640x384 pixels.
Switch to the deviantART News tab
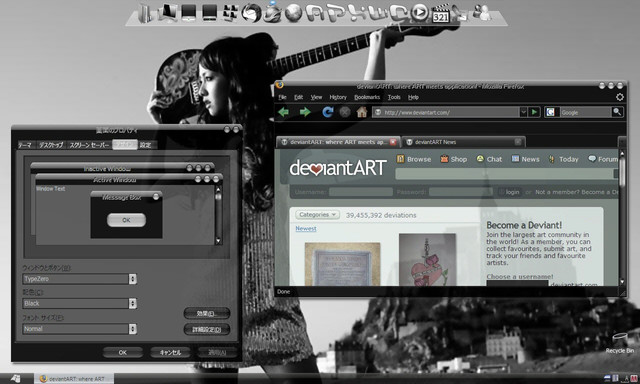click(x=463, y=142)
